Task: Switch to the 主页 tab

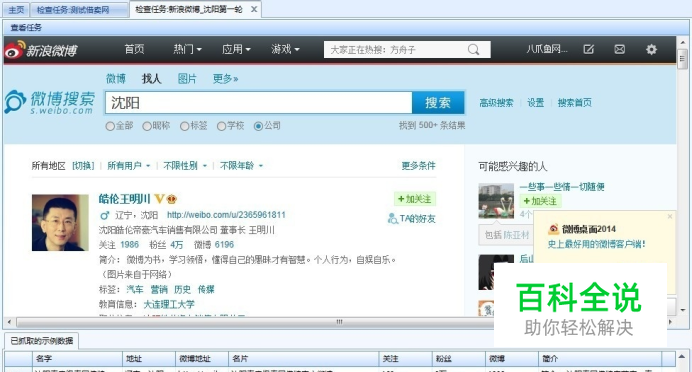Action: (16, 10)
